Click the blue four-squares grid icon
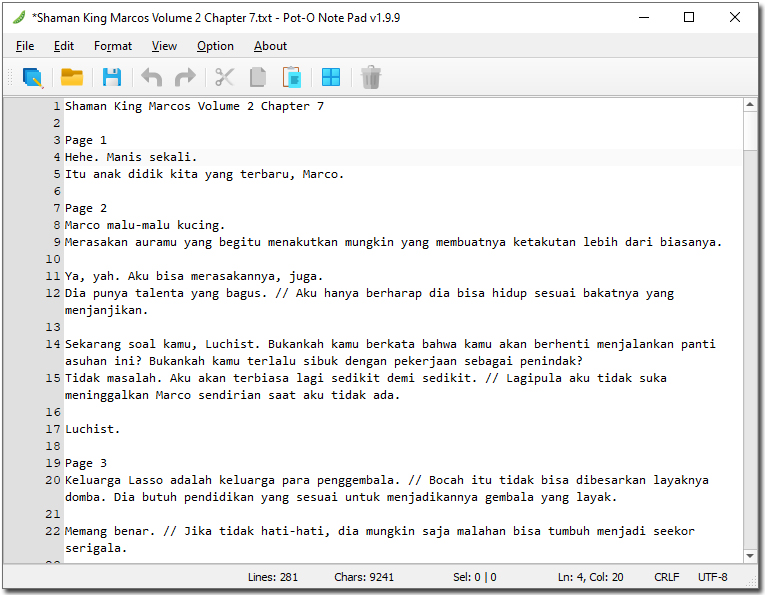Screen dimensions: 765x595 [x=331, y=78]
